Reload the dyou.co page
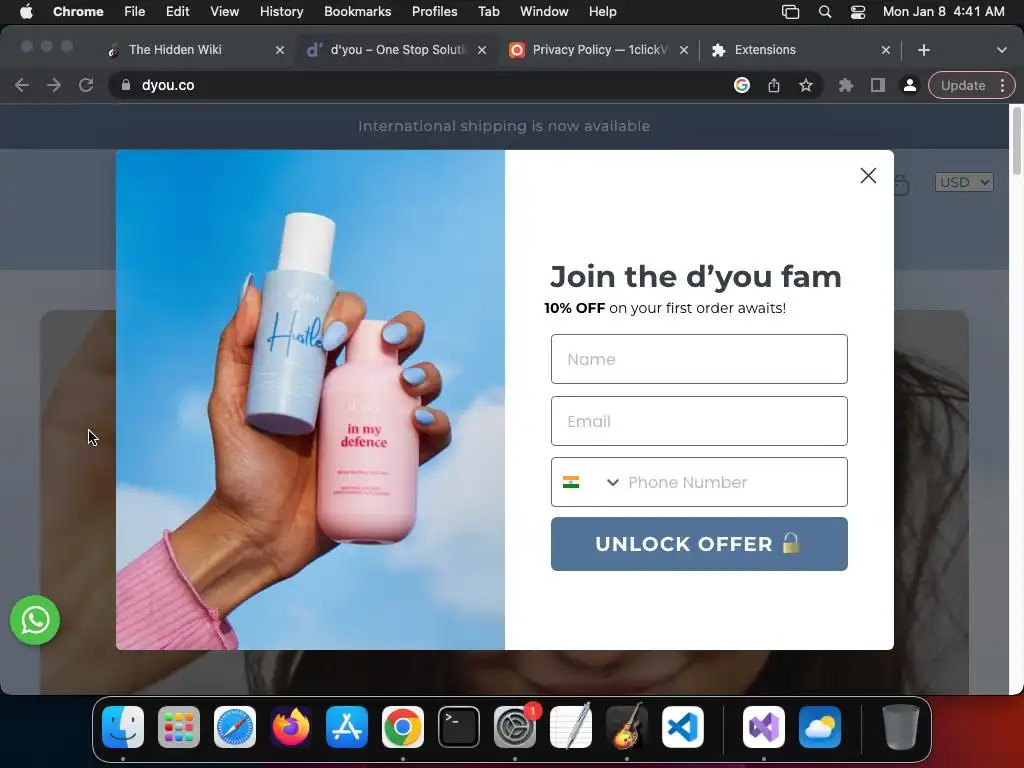The image size is (1024, 768). [86, 85]
